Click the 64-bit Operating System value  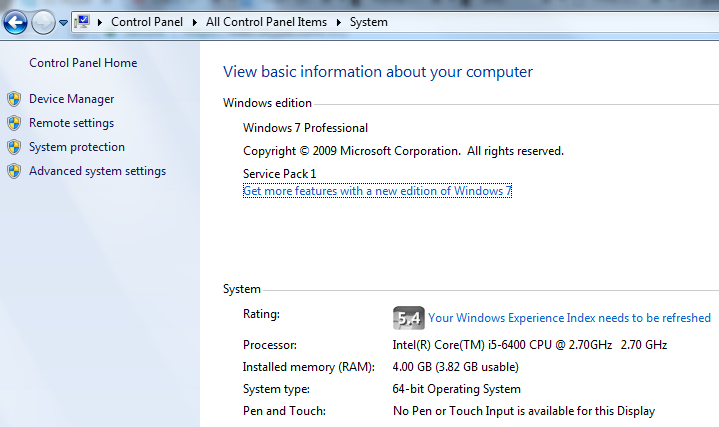456,389
